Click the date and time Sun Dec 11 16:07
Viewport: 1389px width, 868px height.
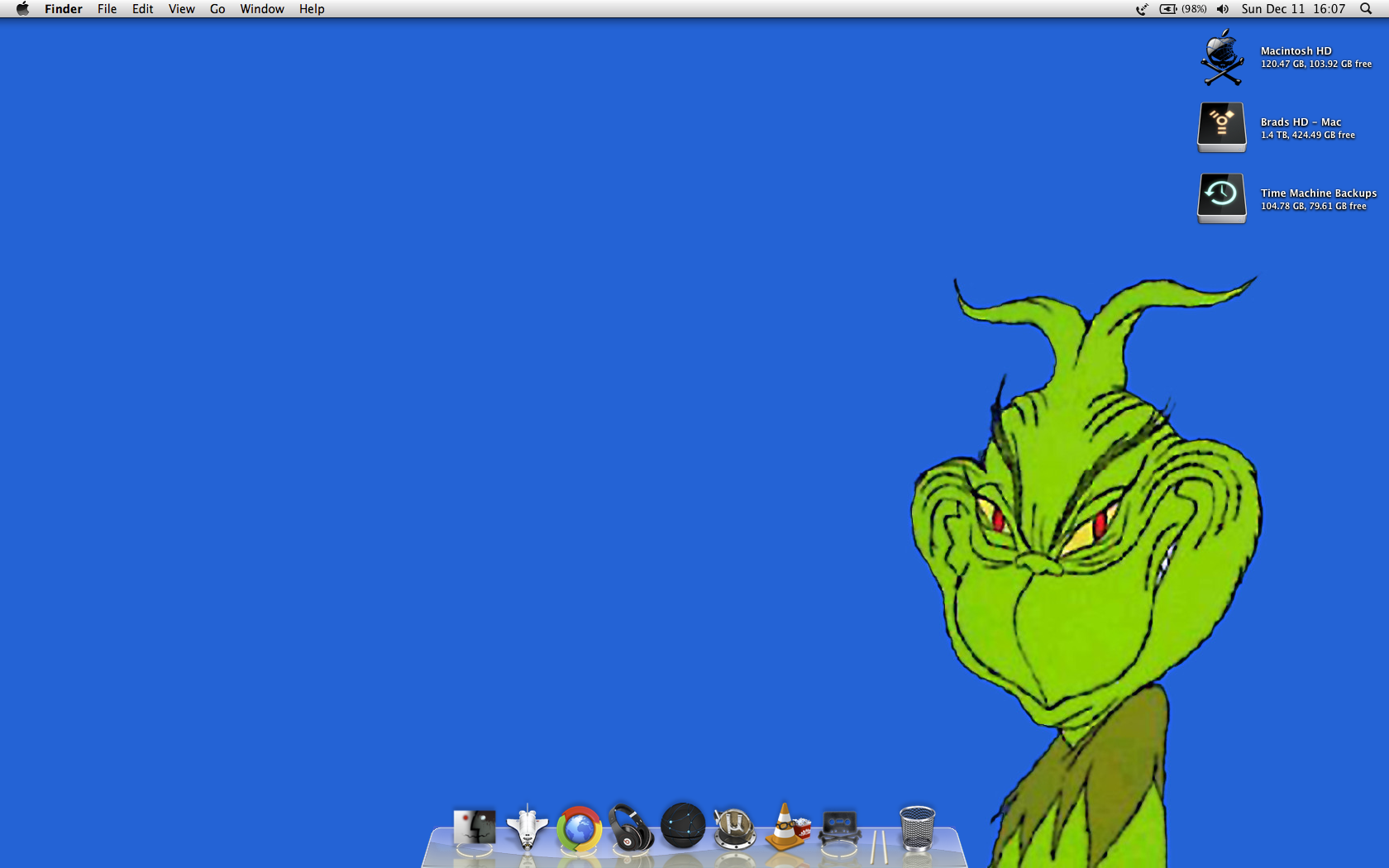1293,9
